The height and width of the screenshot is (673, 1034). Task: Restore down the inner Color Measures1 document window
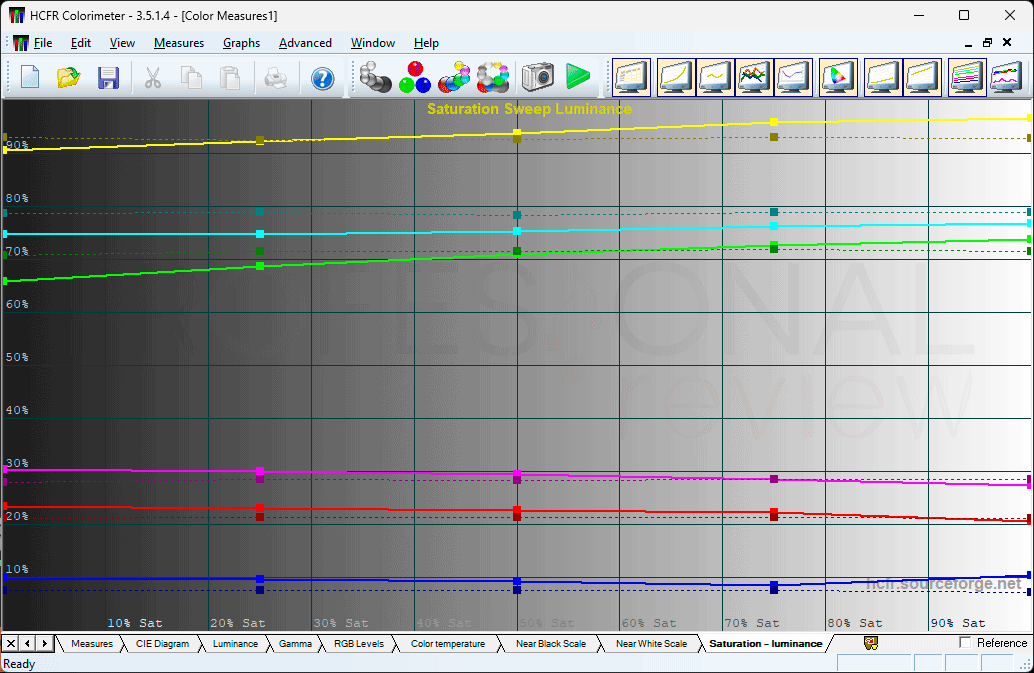coord(987,43)
